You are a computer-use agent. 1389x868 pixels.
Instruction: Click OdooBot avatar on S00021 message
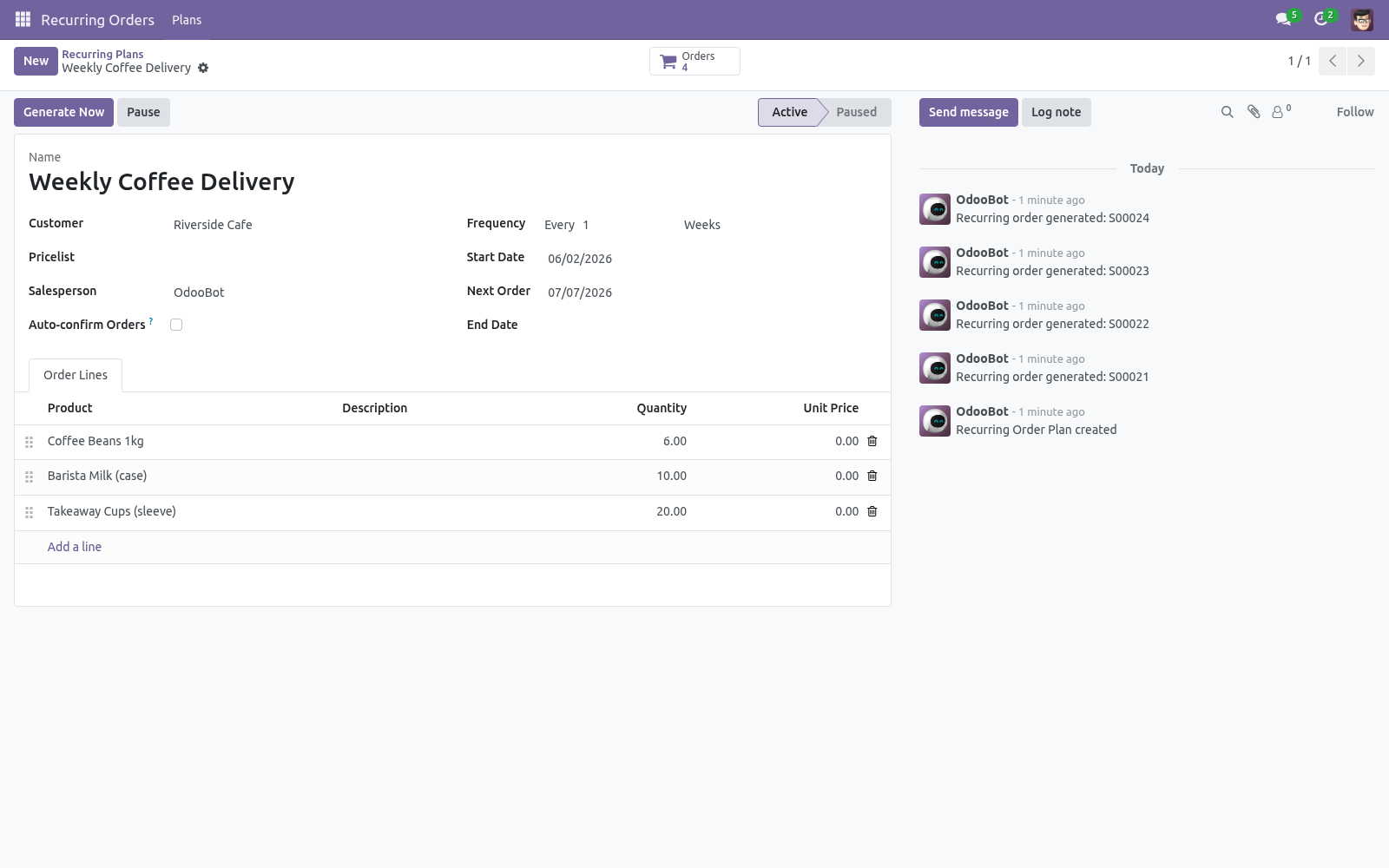pyautogui.click(x=935, y=368)
